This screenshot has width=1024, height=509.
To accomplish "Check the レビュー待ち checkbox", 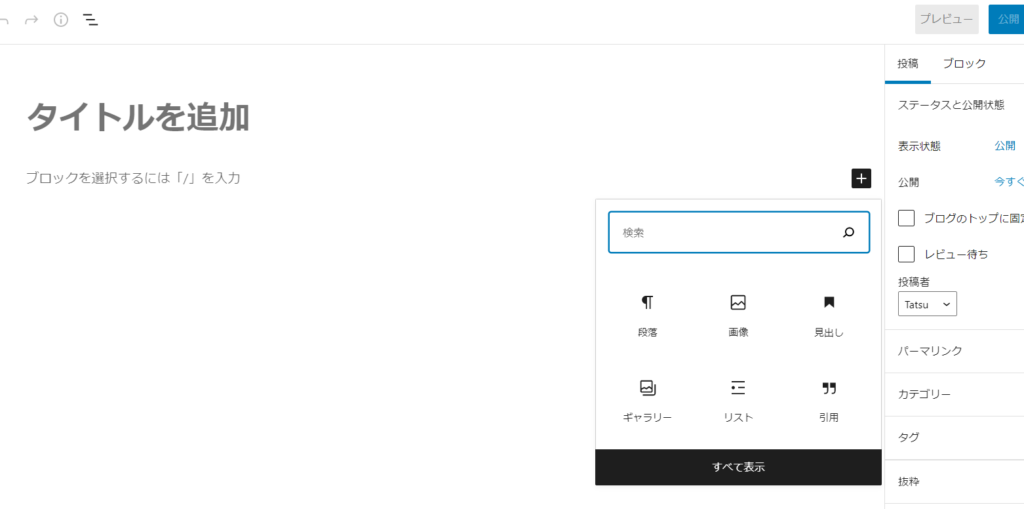I will pos(907,254).
